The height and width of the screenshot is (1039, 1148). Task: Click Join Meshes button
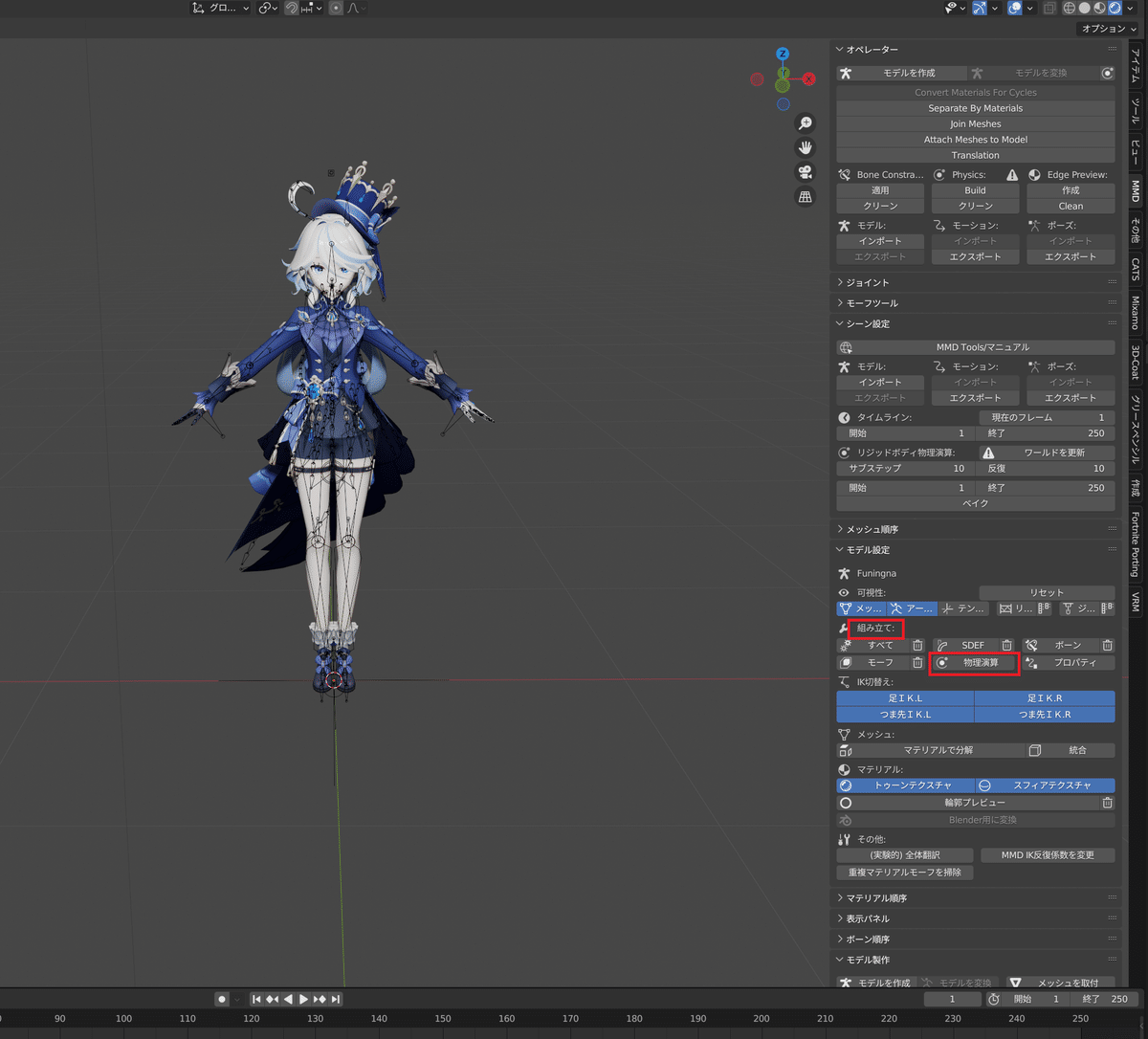[x=976, y=124]
